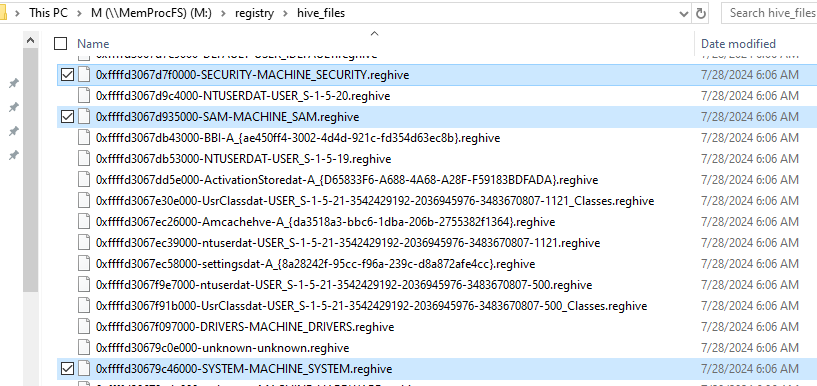Select 0xffffd3067db53000-NTUSERDAT-USER_S-1-5-19.reghive filename
Viewport: 817px width, 386px height.
[x=243, y=159]
